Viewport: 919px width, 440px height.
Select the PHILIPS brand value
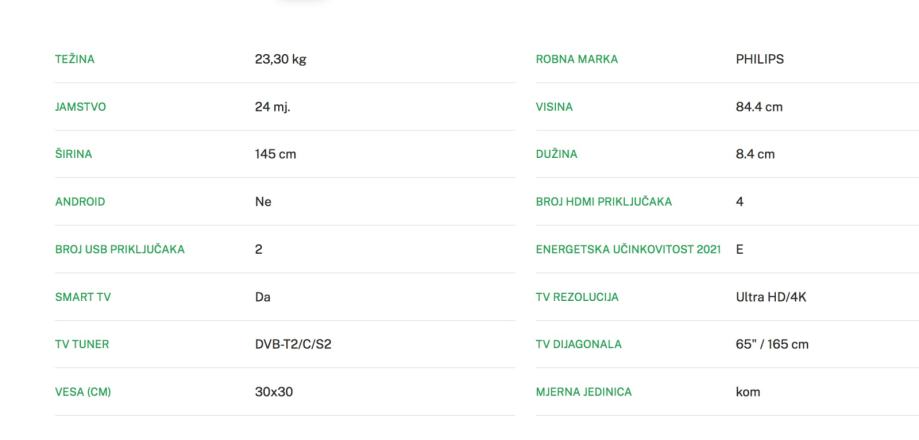760,59
